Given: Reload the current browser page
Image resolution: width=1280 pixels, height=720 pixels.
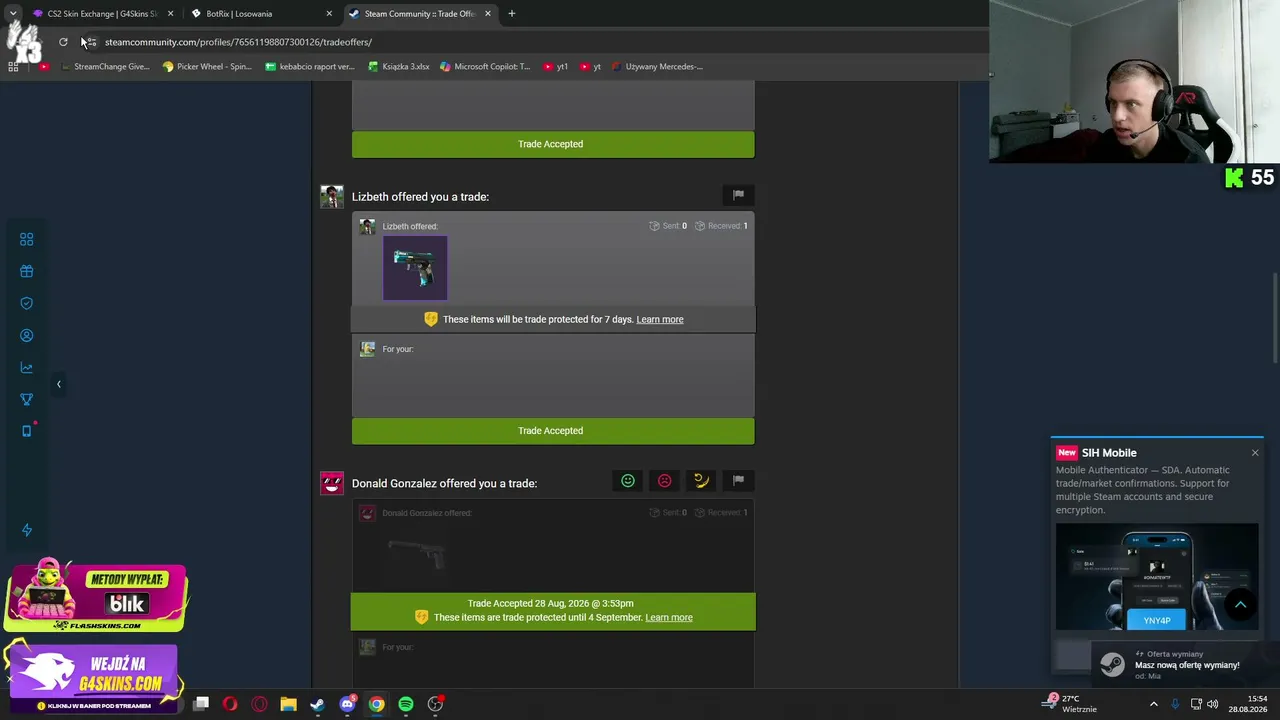Looking at the screenshot, I should (x=63, y=42).
